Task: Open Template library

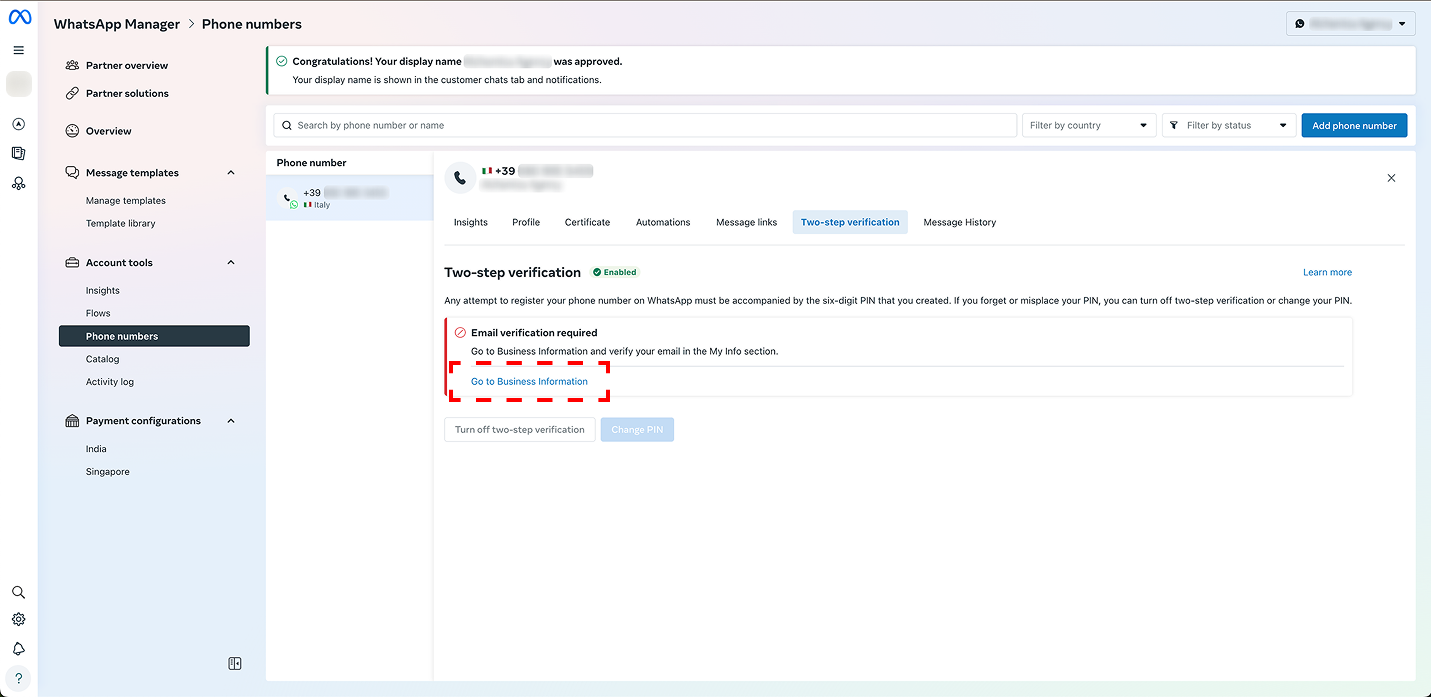Action: [x=121, y=224]
